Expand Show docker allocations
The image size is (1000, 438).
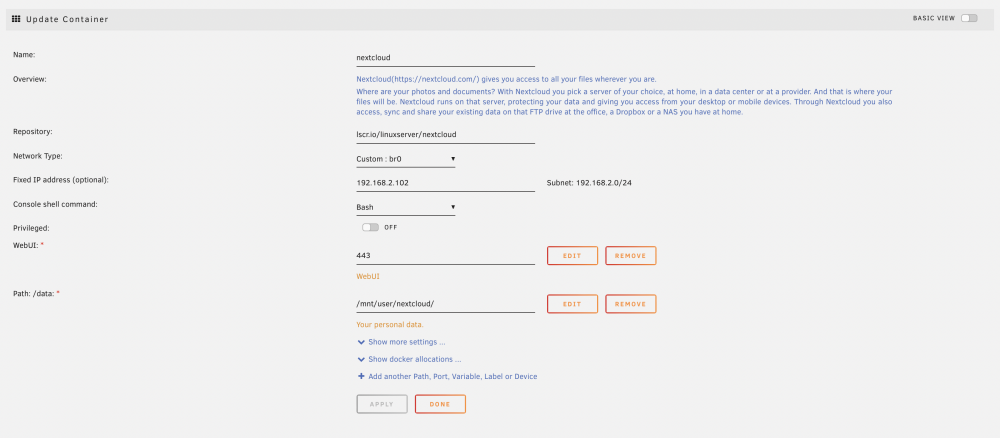[x=415, y=360]
